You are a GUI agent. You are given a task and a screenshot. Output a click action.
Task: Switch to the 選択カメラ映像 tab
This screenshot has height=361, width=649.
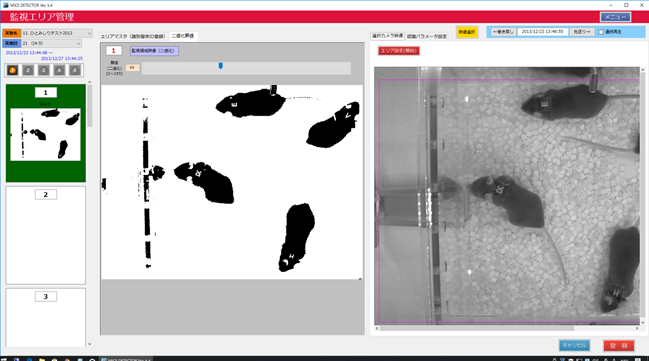click(387, 36)
